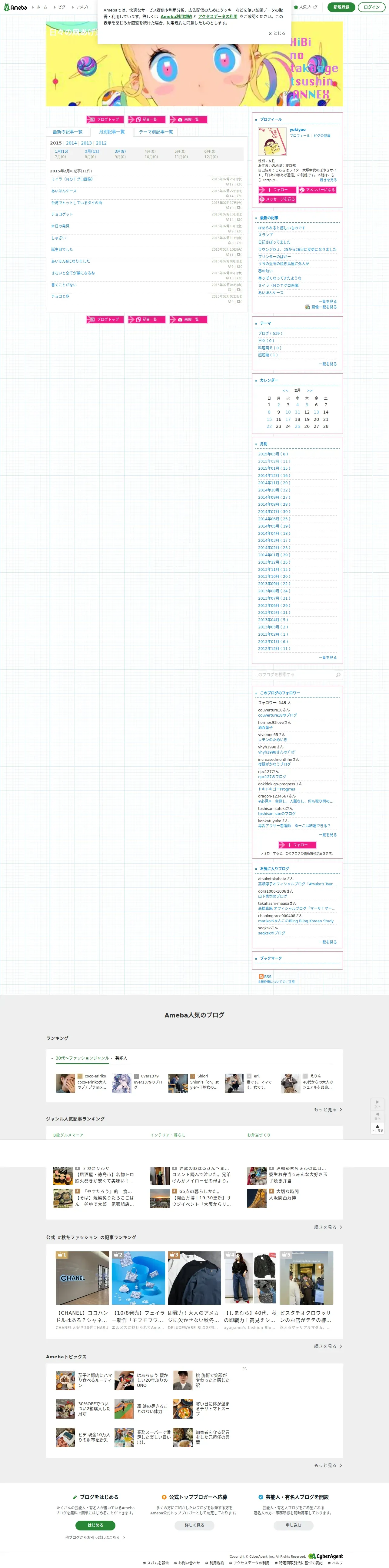Select calendar day 25

[297, 426]
